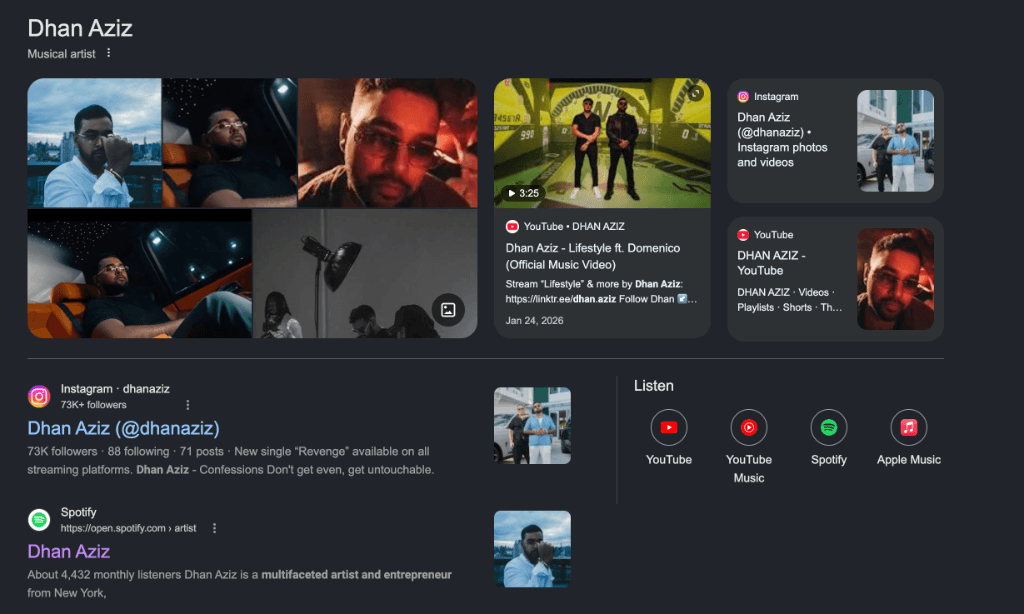Click the open.spotify.com artist URL
This screenshot has width=1024, height=614.
click(x=128, y=528)
